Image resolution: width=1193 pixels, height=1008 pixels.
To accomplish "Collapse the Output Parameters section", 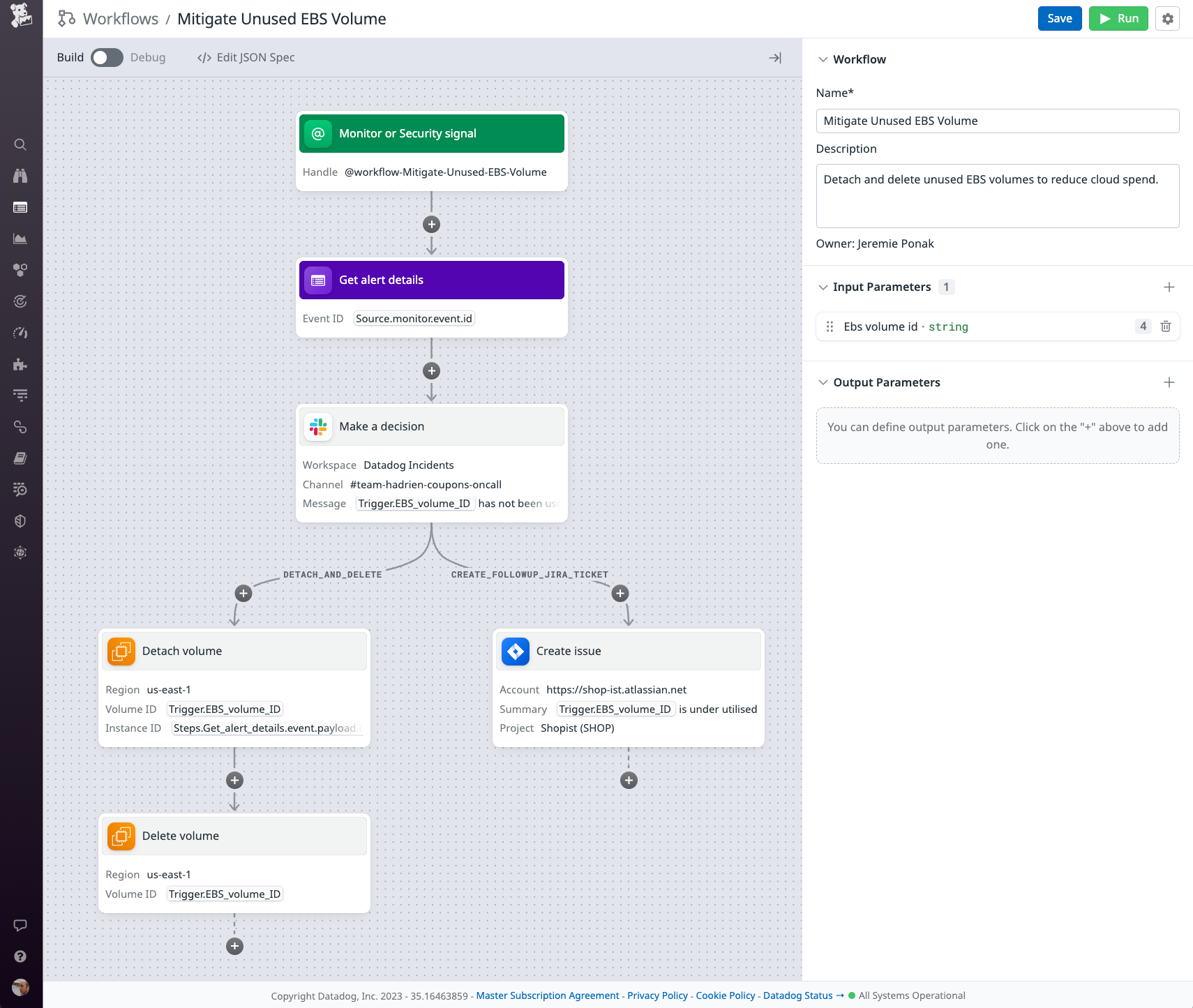I will coord(824,382).
